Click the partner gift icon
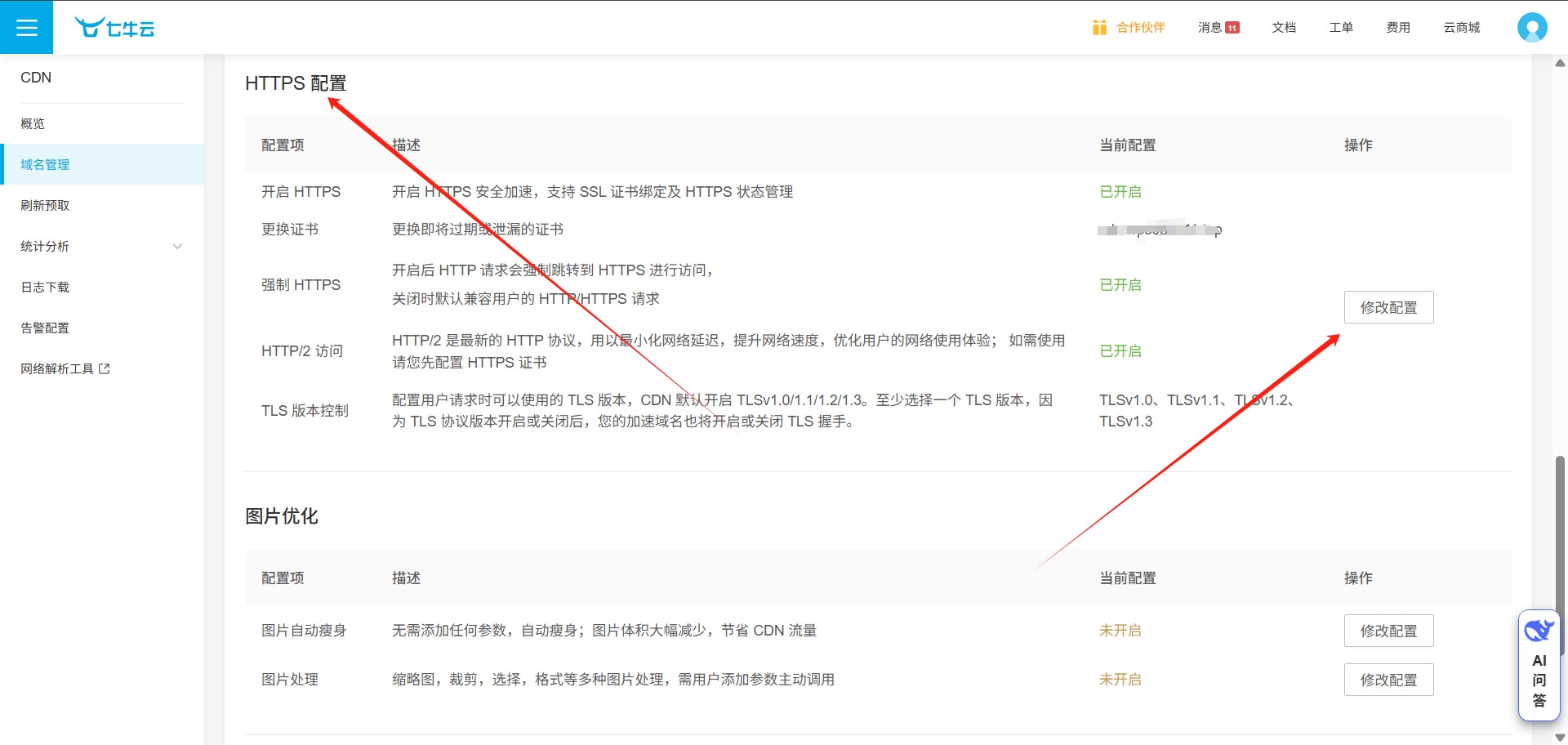 (x=1099, y=28)
